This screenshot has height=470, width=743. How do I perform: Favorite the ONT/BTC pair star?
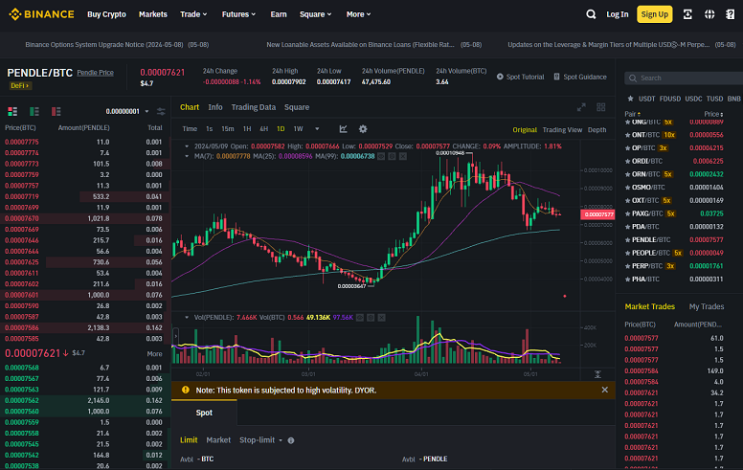627,135
